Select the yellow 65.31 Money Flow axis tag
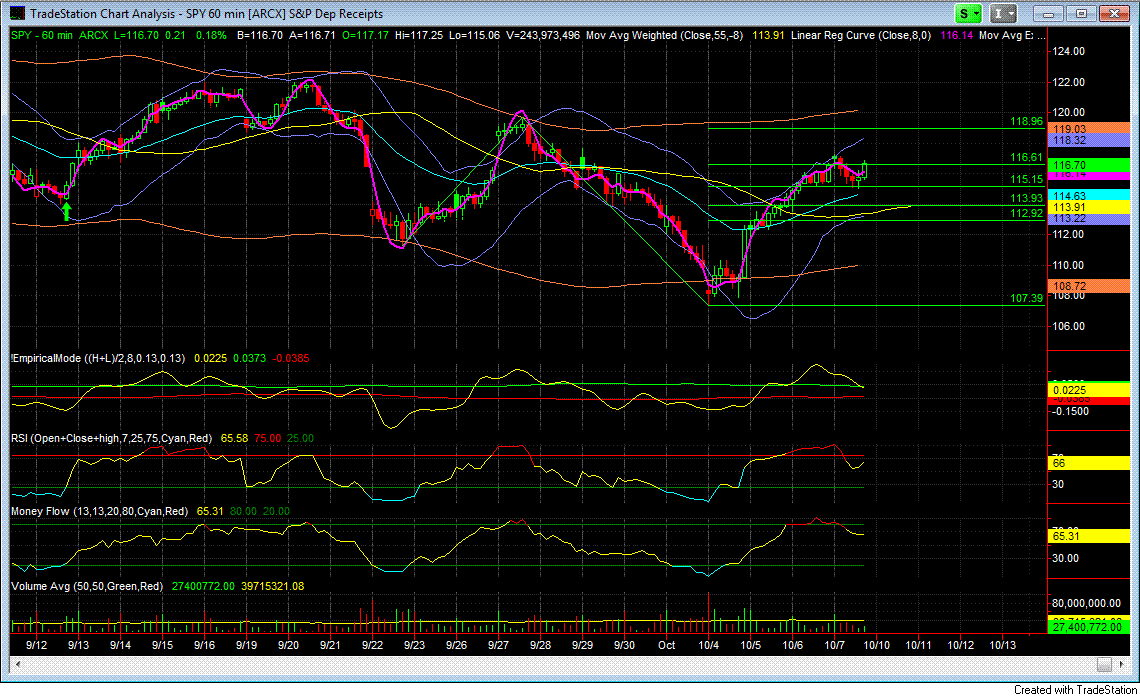 1088,536
